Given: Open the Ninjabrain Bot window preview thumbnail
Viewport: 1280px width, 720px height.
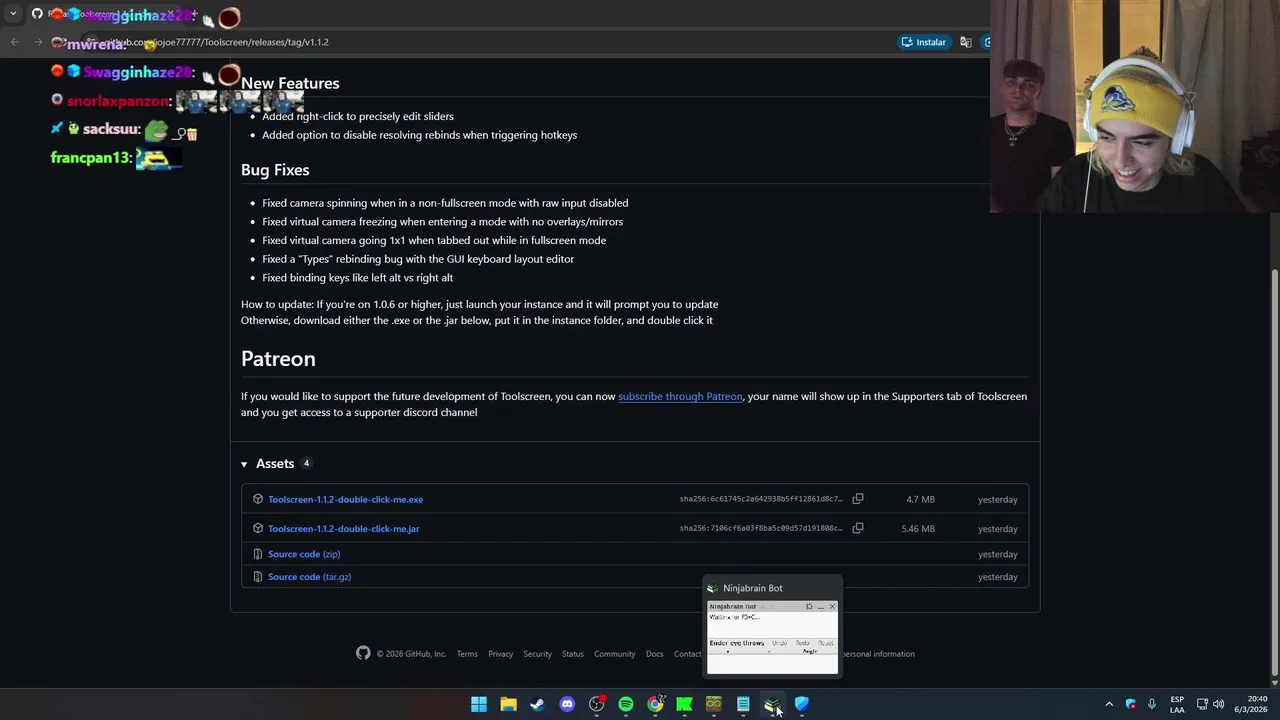Looking at the screenshot, I should pyautogui.click(x=772, y=637).
